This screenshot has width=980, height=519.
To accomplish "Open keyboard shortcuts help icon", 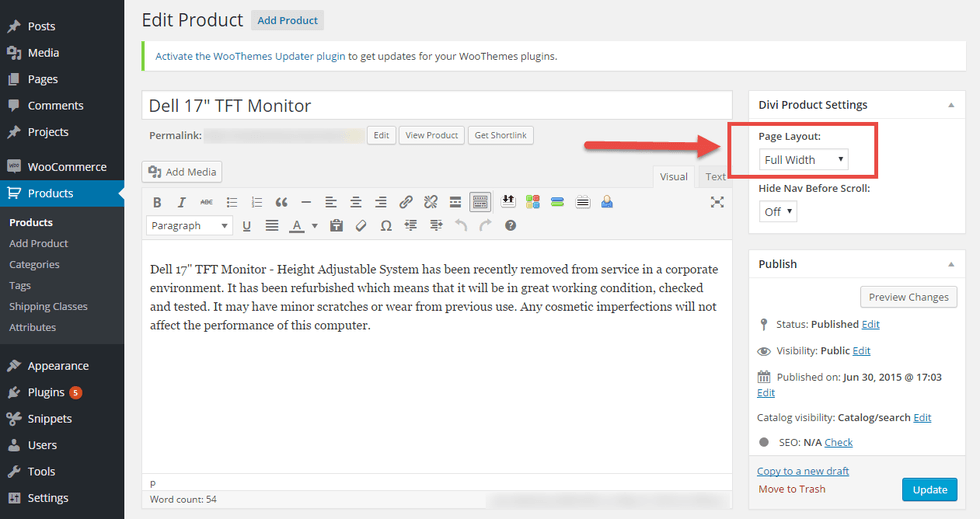I will tap(511, 226).
